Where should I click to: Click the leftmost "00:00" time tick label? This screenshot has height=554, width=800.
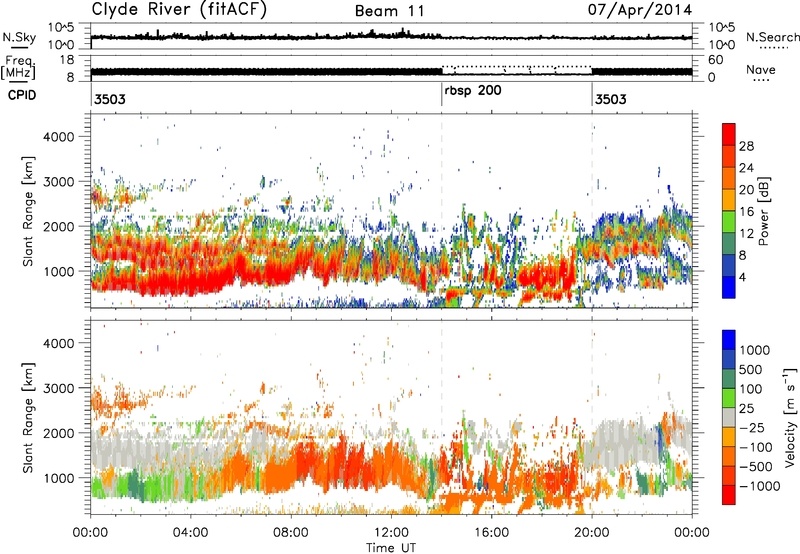pos(90,533)
